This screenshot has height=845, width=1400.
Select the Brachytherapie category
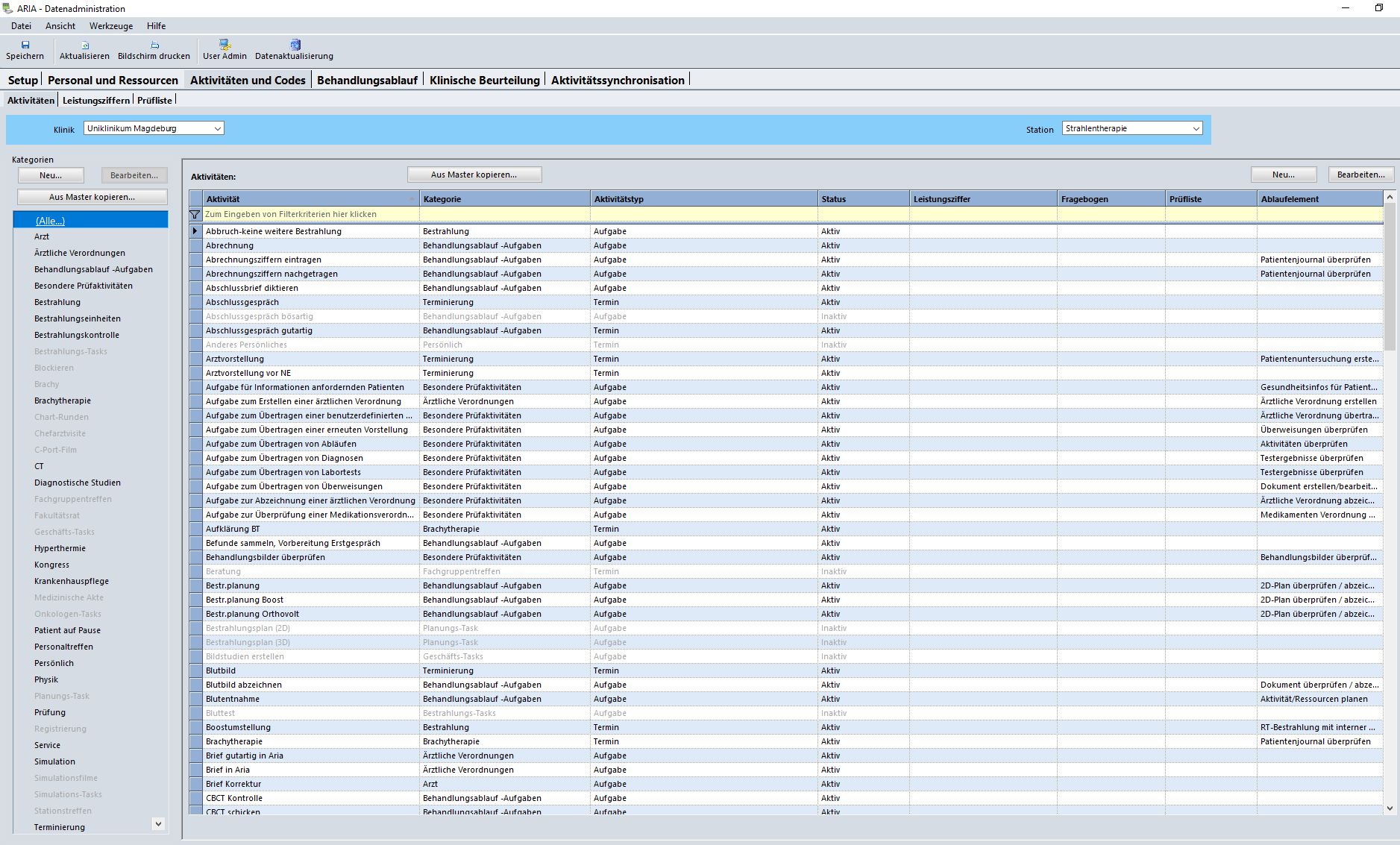[x=63, y=400]
